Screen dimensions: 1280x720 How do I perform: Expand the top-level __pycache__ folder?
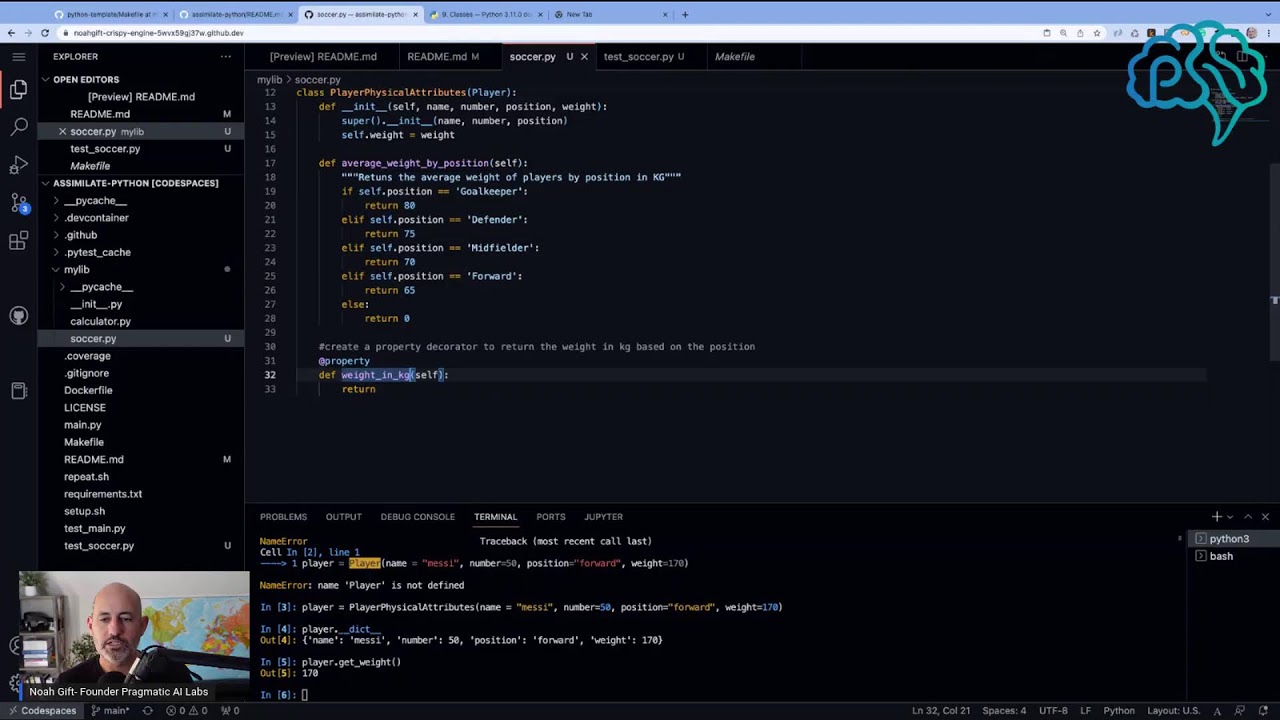(x=95, y=201)
